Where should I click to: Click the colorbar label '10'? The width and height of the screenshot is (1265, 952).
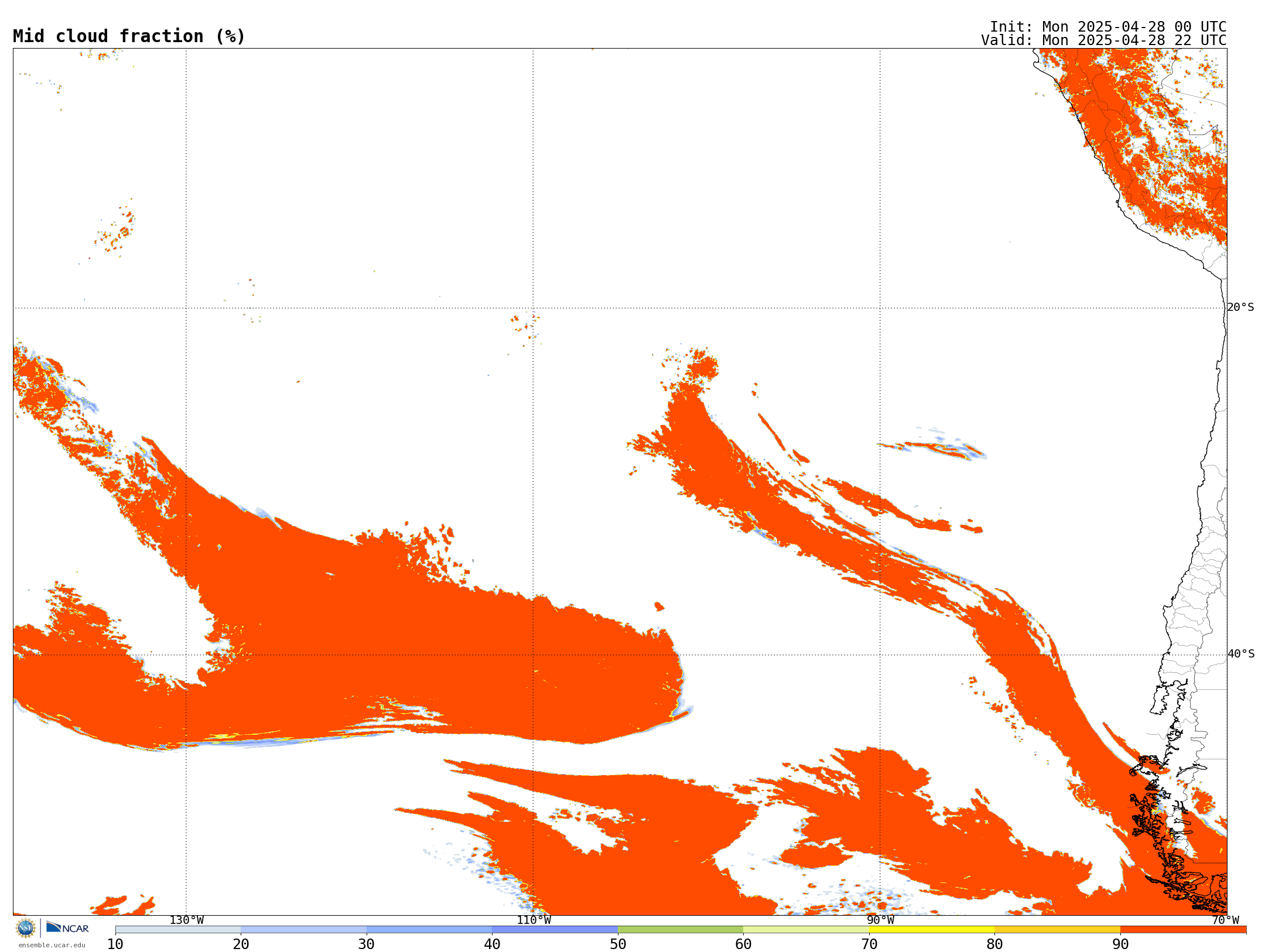(115, 944)
